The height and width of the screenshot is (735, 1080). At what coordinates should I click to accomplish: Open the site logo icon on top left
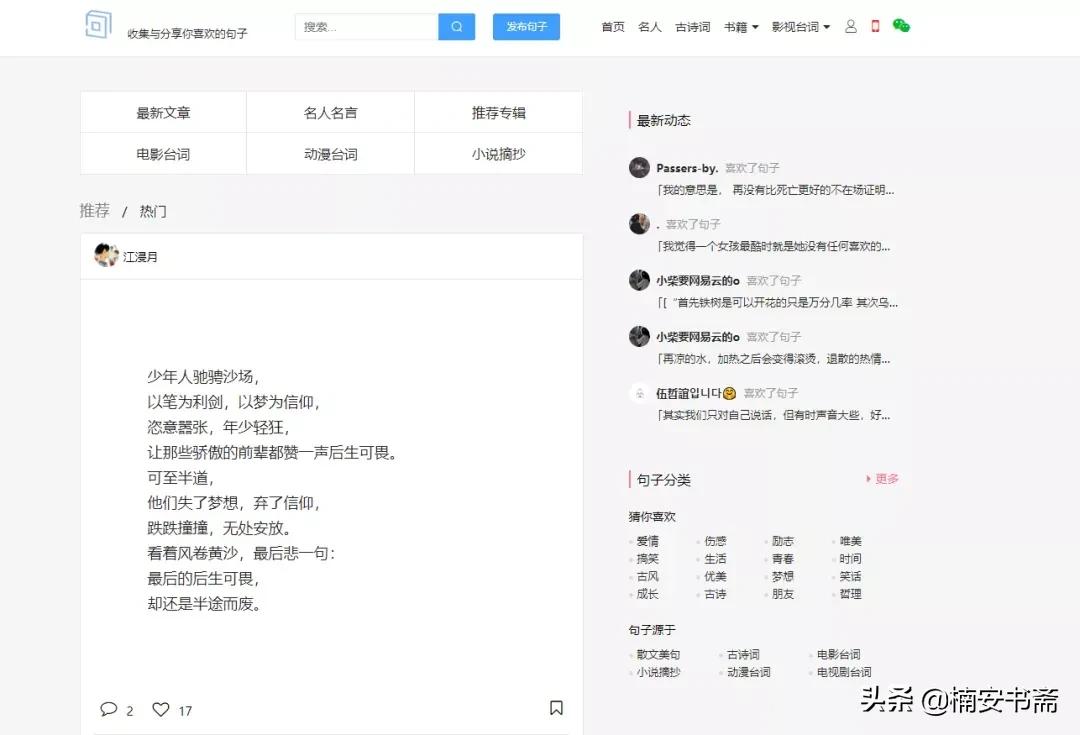click(98, 24)
